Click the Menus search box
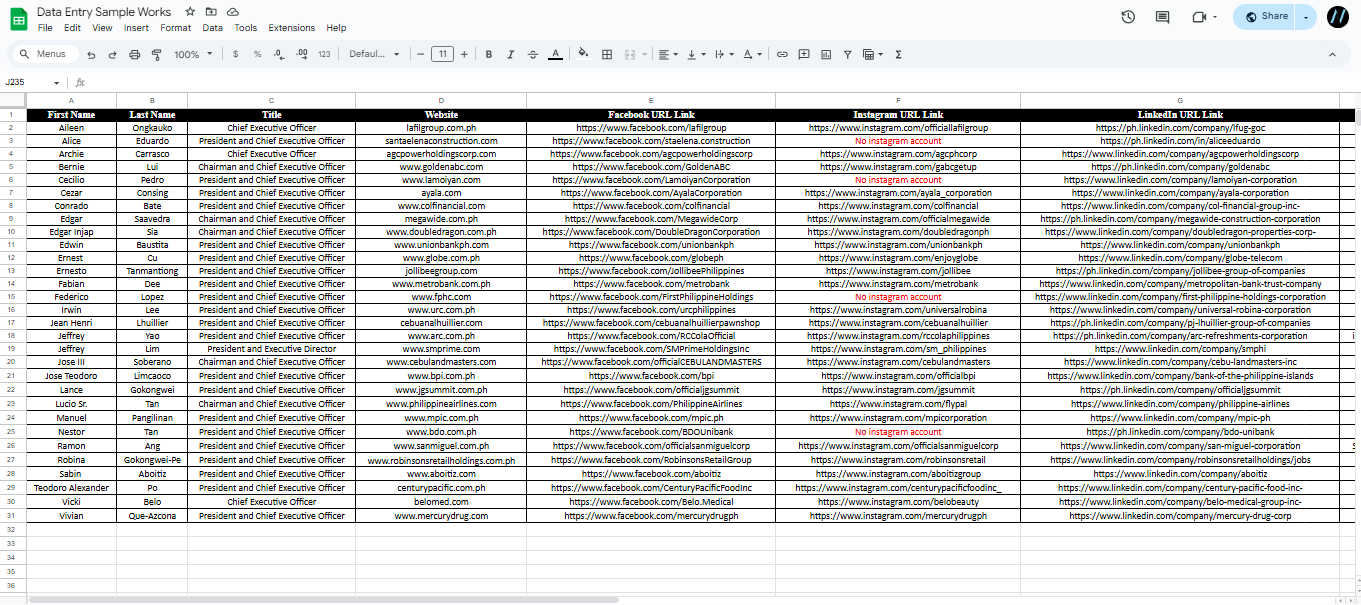1361x605 pixels. tap(44, 54)
